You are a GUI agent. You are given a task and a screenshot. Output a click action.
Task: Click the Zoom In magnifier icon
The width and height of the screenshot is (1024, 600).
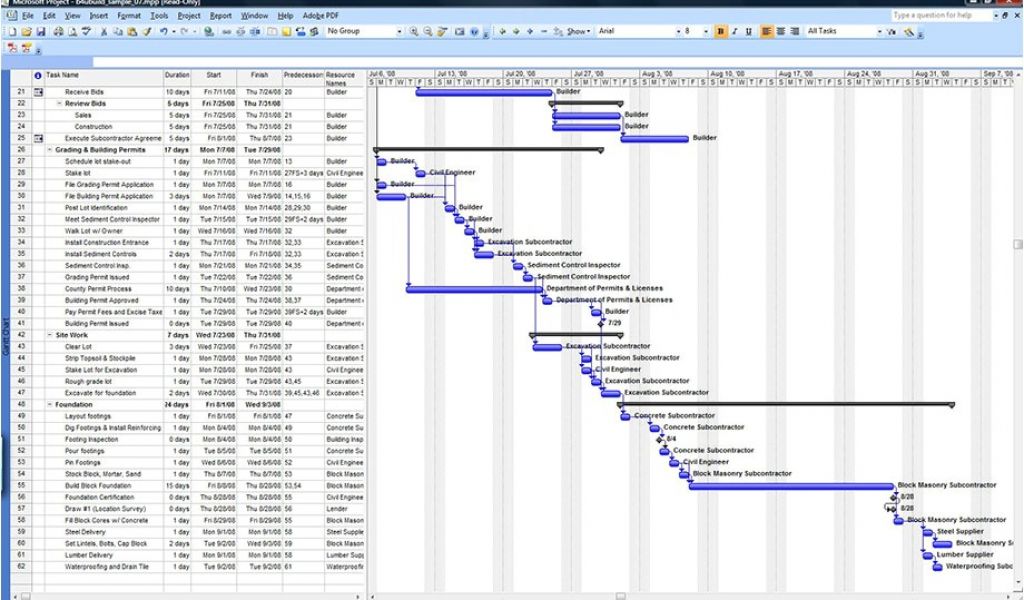pyautogui.click(x=413, y=31)
